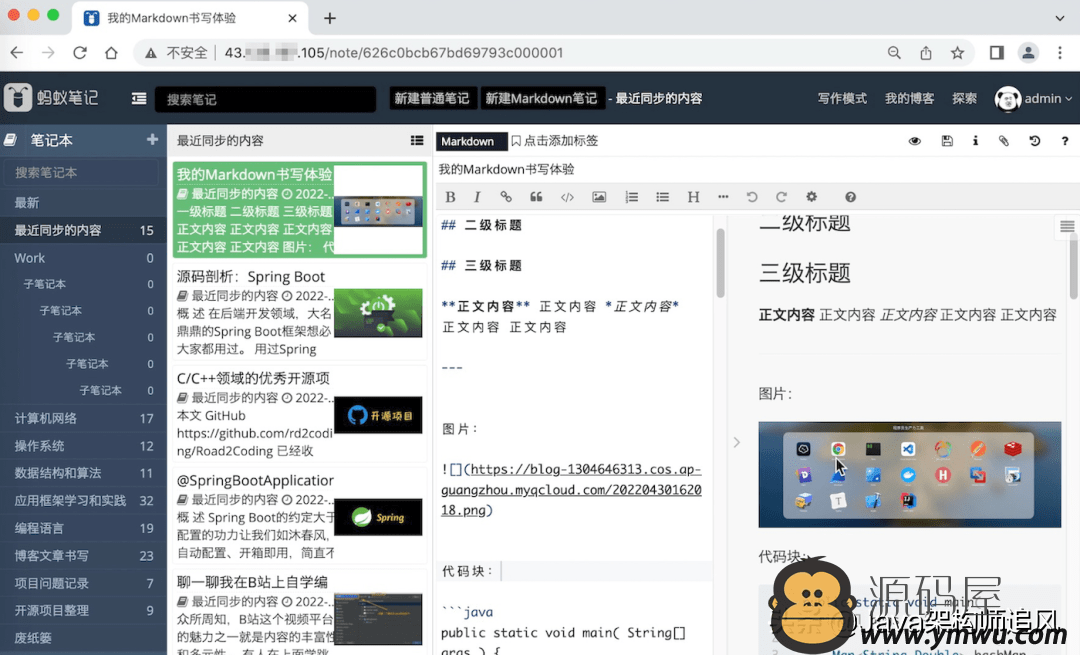Click 新建普通笔记 button

pyautogui.click(x=432, y=98)
